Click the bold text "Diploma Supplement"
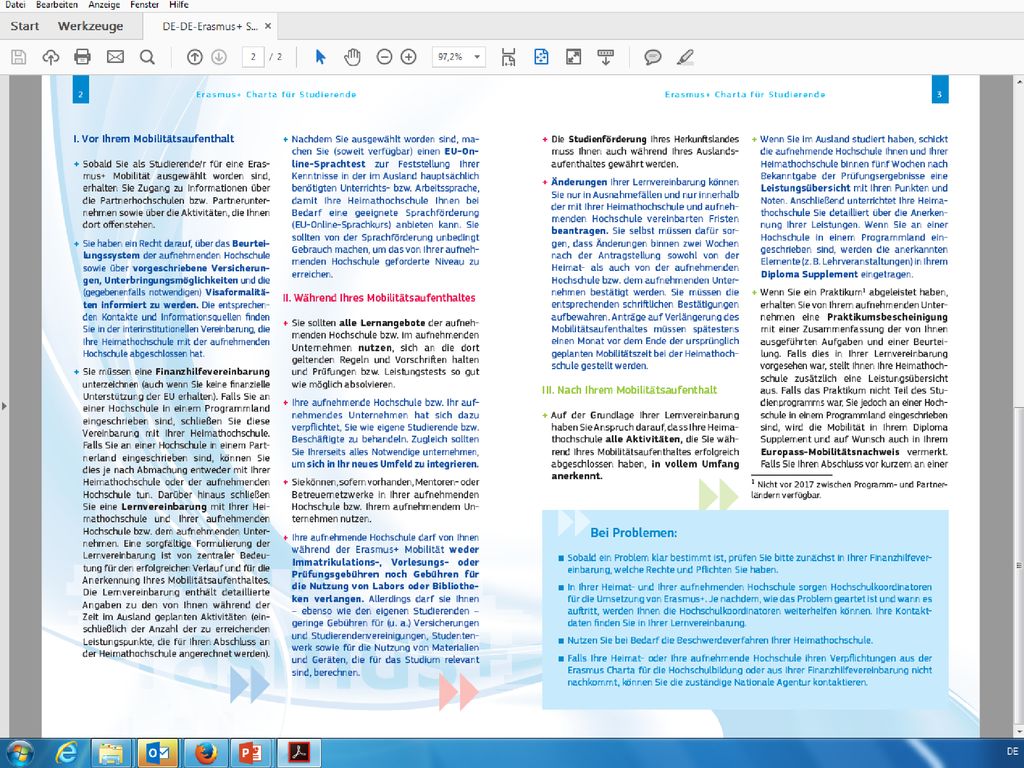This screenshot has height=768, width=1024. point(809,274)
